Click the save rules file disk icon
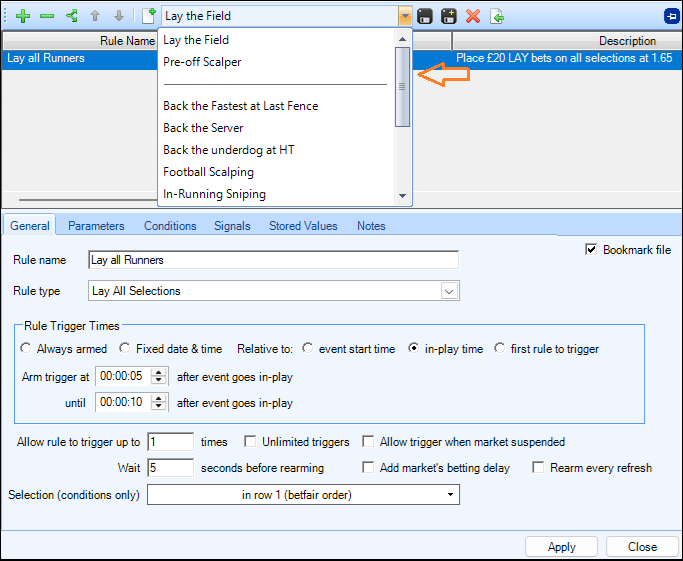Image resolution: width=683 pixels, height=561 pixels. [x=425, y=16]
